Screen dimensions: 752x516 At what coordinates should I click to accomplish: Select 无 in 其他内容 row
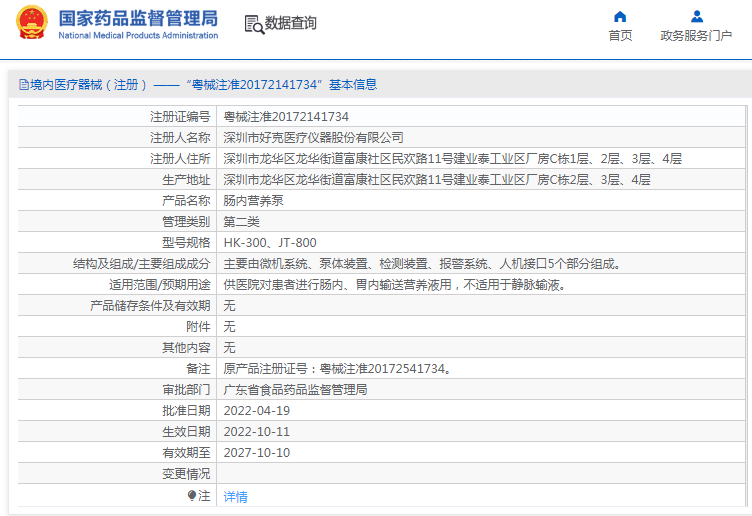coord(229,348)
